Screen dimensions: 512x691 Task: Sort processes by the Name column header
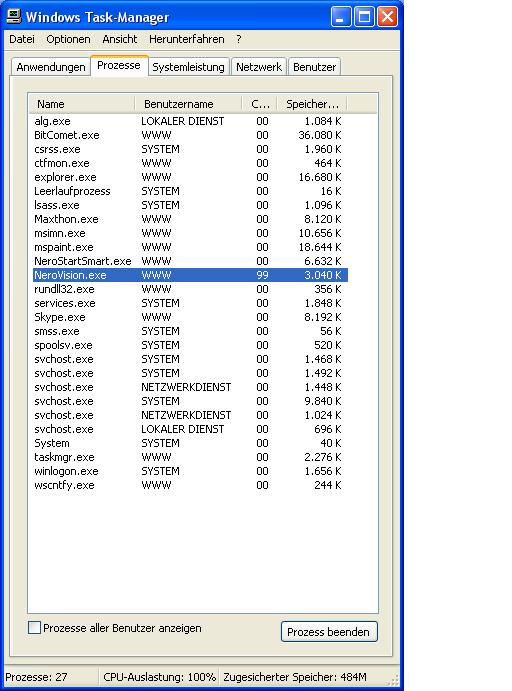point(82,104)
